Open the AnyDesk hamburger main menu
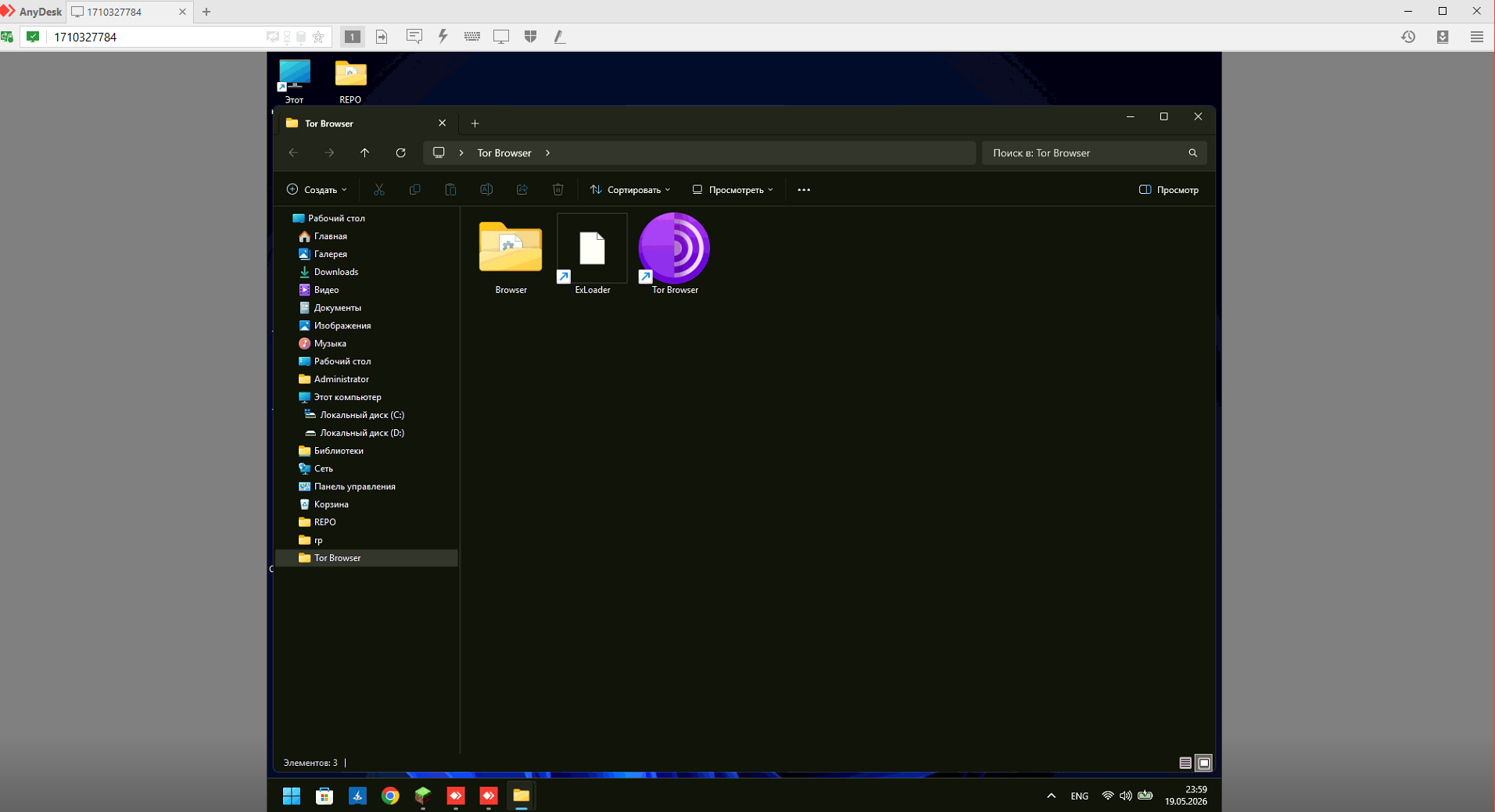1495x812 pixels. (x=1477, y=37)
